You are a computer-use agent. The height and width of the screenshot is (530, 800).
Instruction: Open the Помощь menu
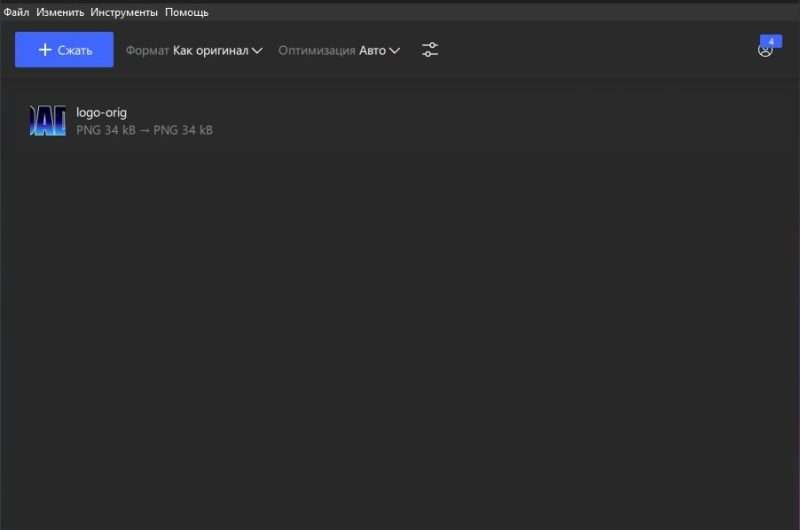point(187,12)
